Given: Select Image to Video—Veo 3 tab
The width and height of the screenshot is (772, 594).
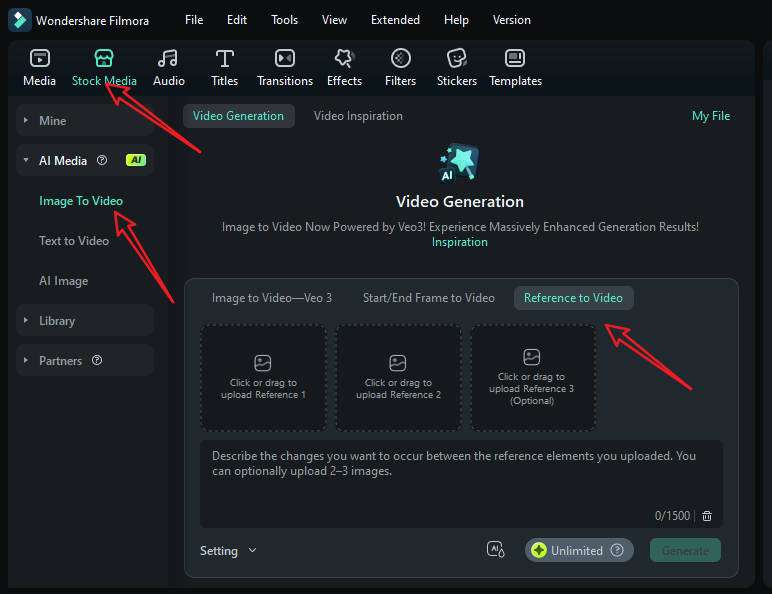Looking at the screenshot, I should [272, 298].
